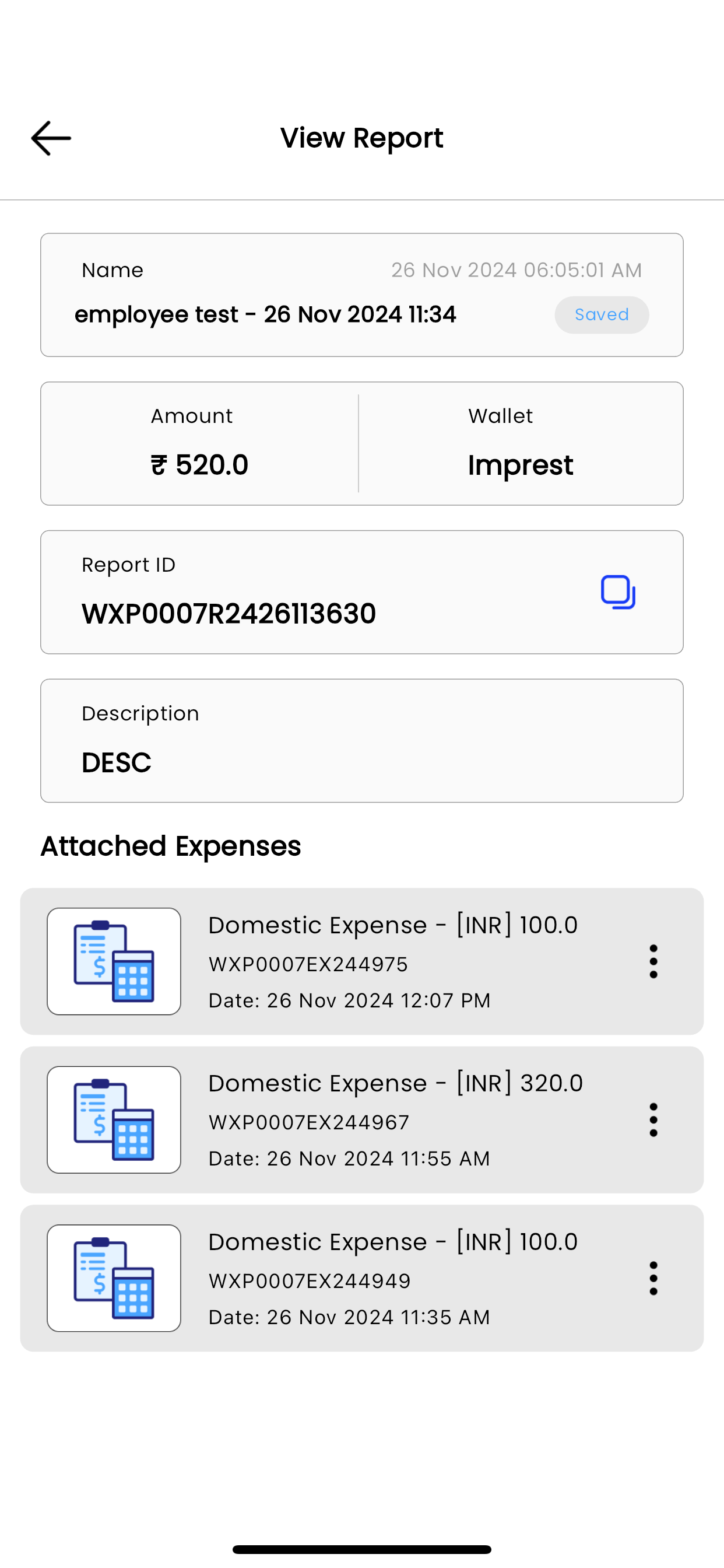Copy the Report ID using copy icon
This screenshot has height=1568, width=724.
coord(618,591)
